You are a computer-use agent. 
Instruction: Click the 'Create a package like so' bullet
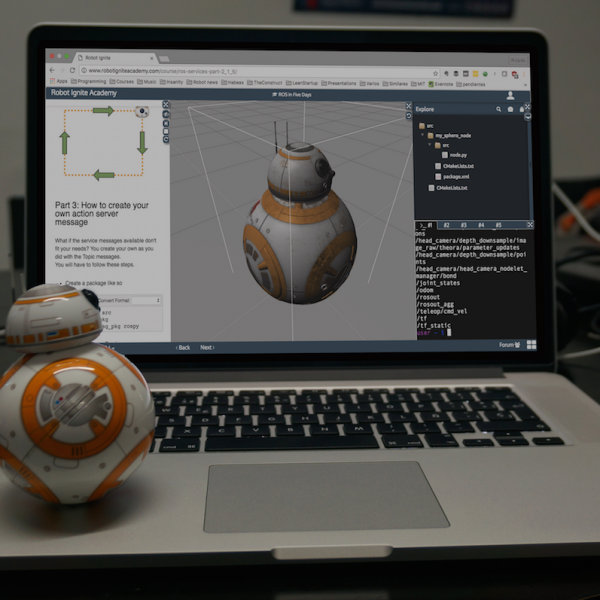[x=93, y=283]
